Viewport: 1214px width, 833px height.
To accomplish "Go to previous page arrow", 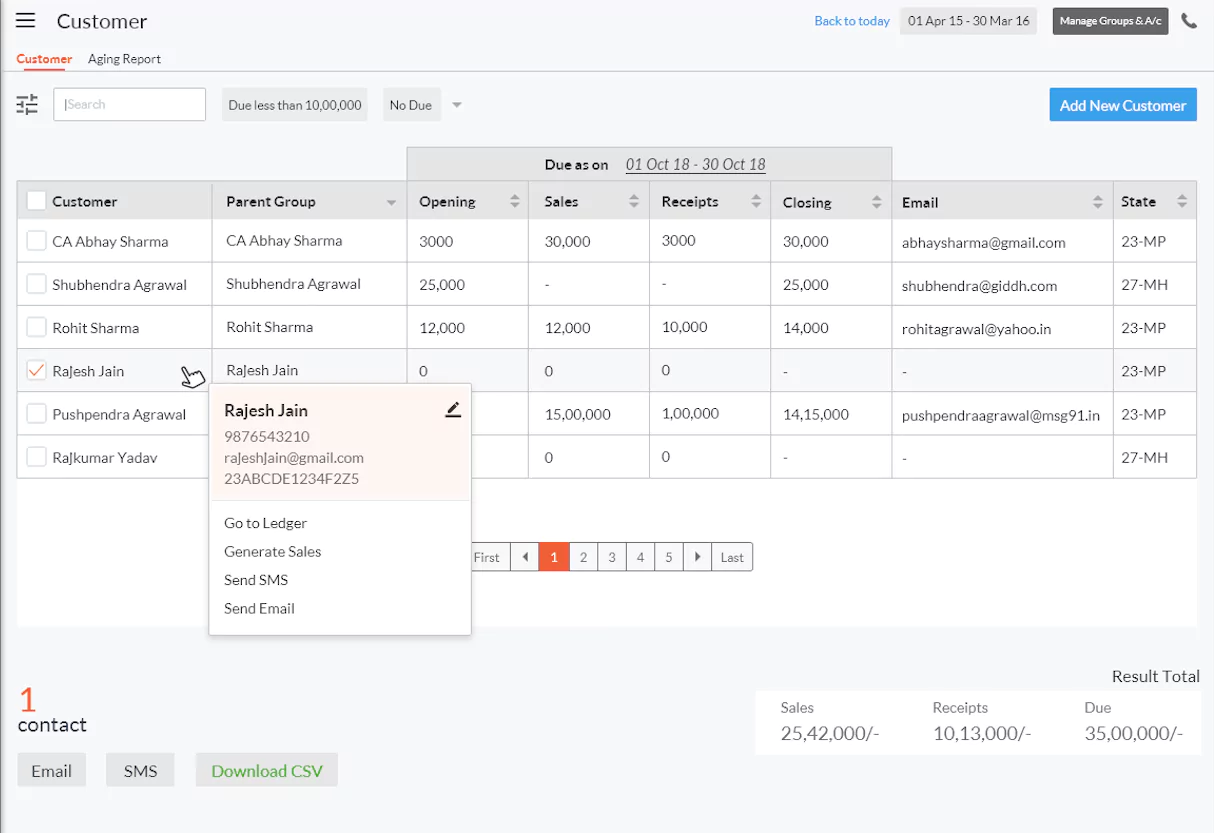I will tap(524, 557).
